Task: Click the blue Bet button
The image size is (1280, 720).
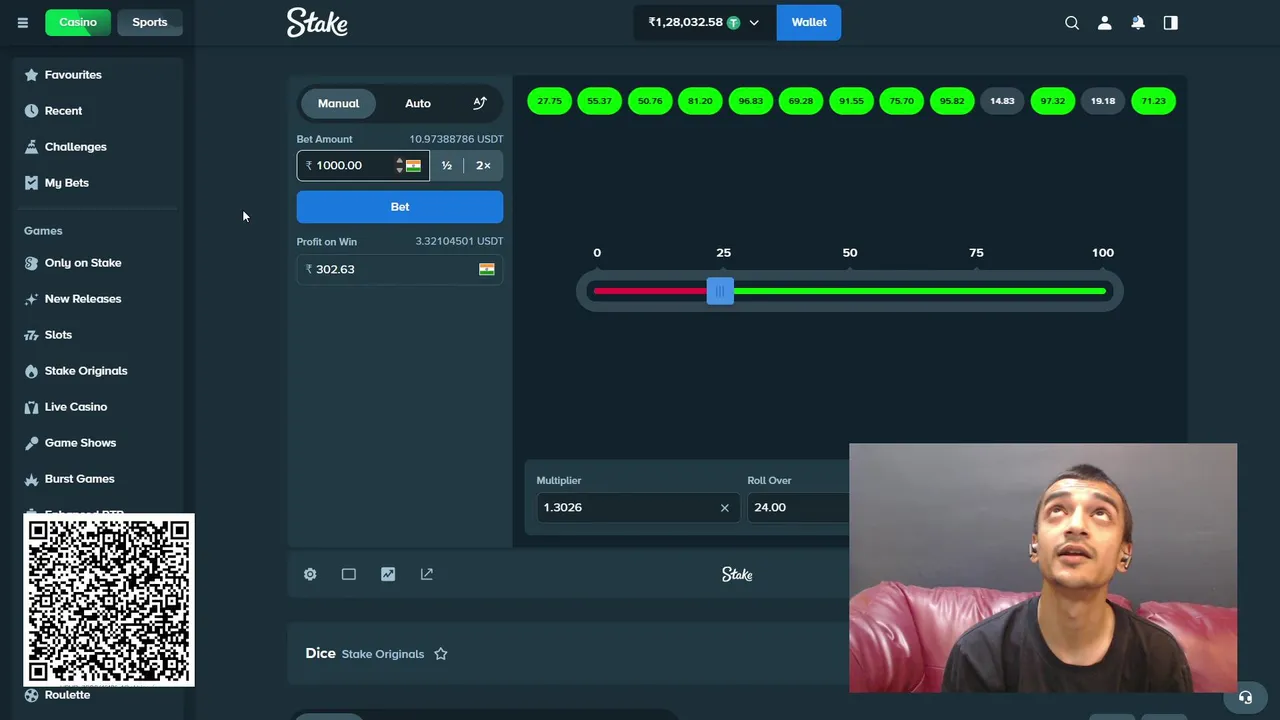Action: point(400,207)
